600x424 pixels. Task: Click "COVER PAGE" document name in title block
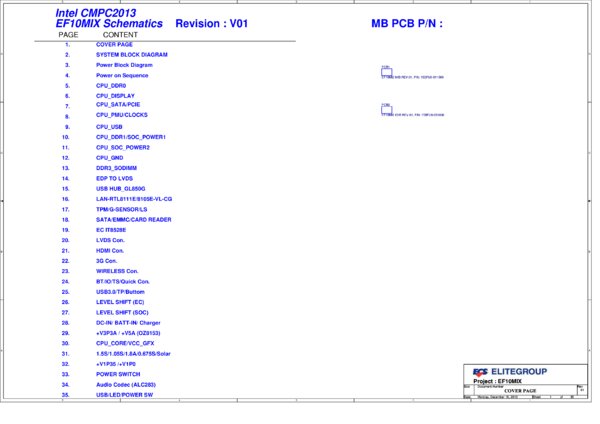[520, 391]
